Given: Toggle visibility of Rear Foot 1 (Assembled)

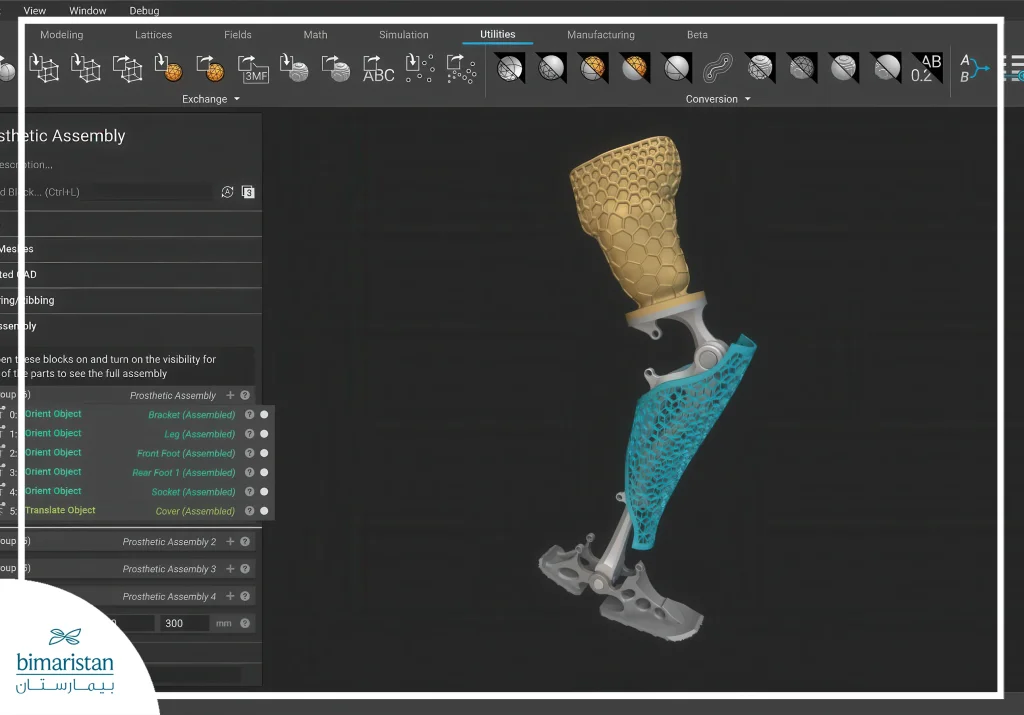Looking at the screenshot, I should coord(264,472).
